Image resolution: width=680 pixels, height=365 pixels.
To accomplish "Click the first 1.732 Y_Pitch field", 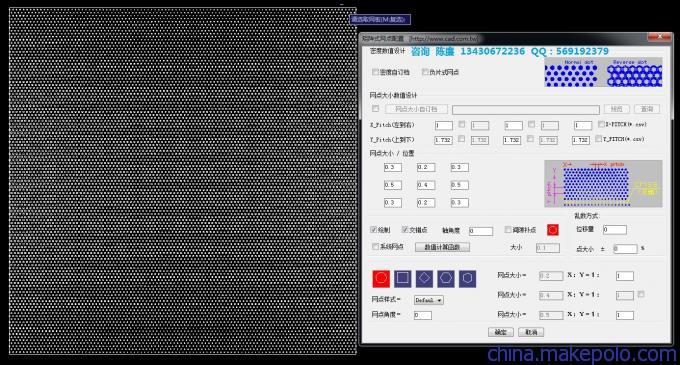I will (x=443, y=140).
